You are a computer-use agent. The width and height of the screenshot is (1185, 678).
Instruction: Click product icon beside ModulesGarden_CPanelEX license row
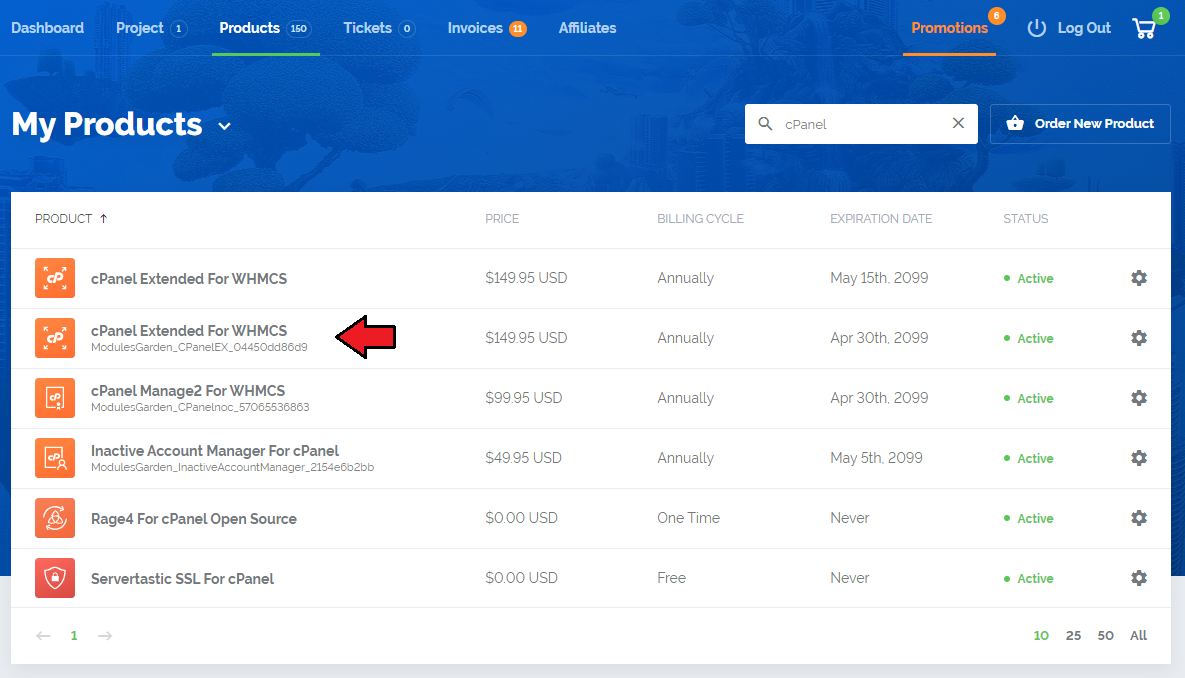pos(55,338)
